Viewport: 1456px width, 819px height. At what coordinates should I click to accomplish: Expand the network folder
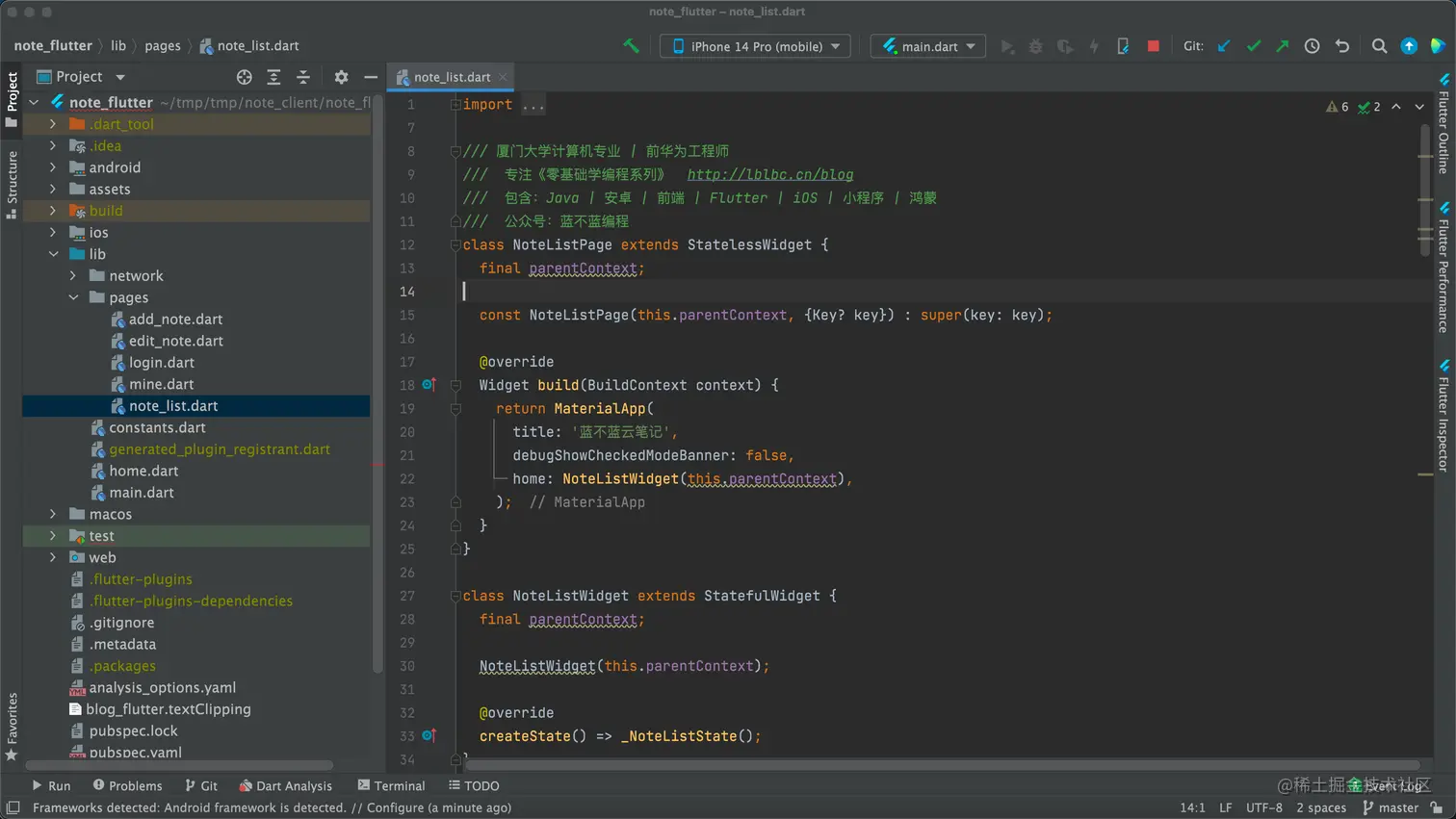tap(73, 276)
